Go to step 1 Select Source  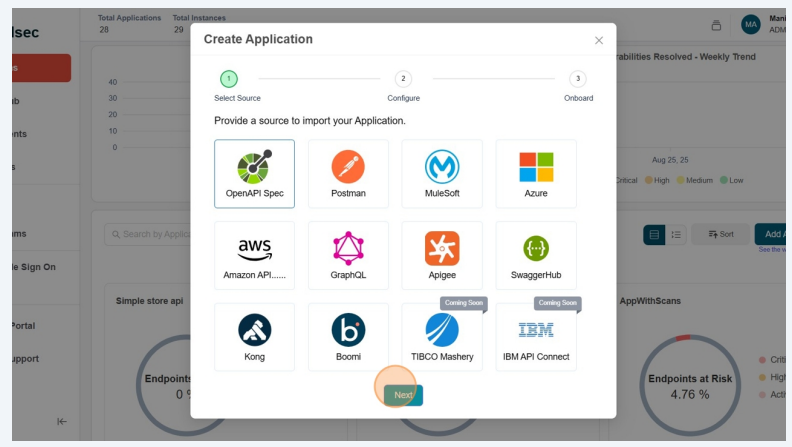tap(229, 79)
